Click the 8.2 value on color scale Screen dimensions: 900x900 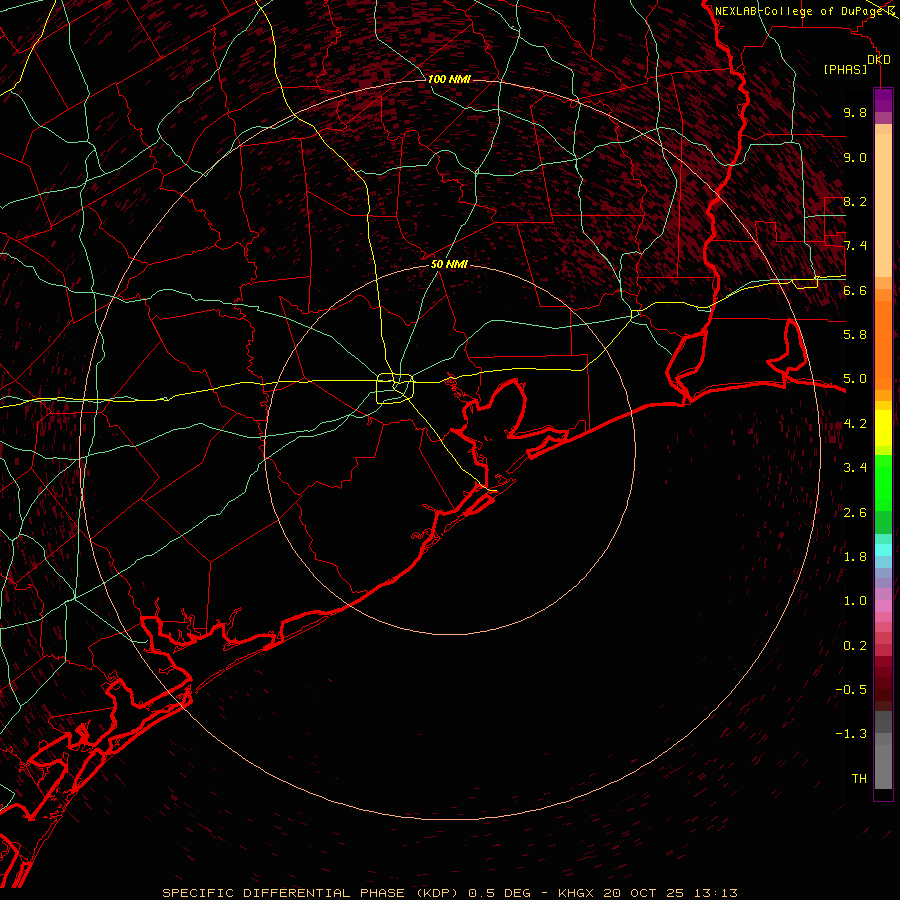click(855, 201)
